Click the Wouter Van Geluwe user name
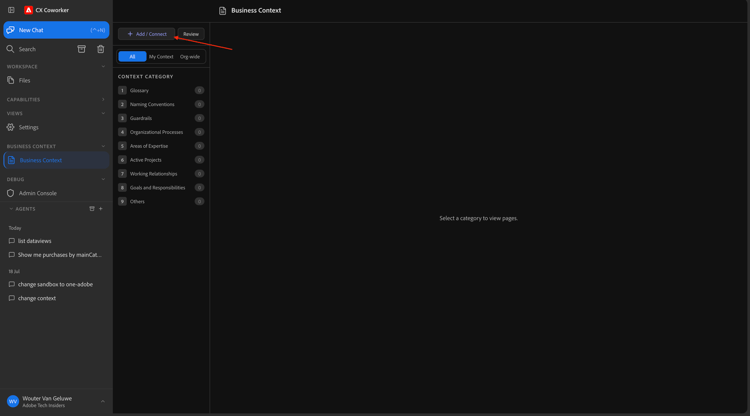This screenshot has width=750, height=416. 47,398
